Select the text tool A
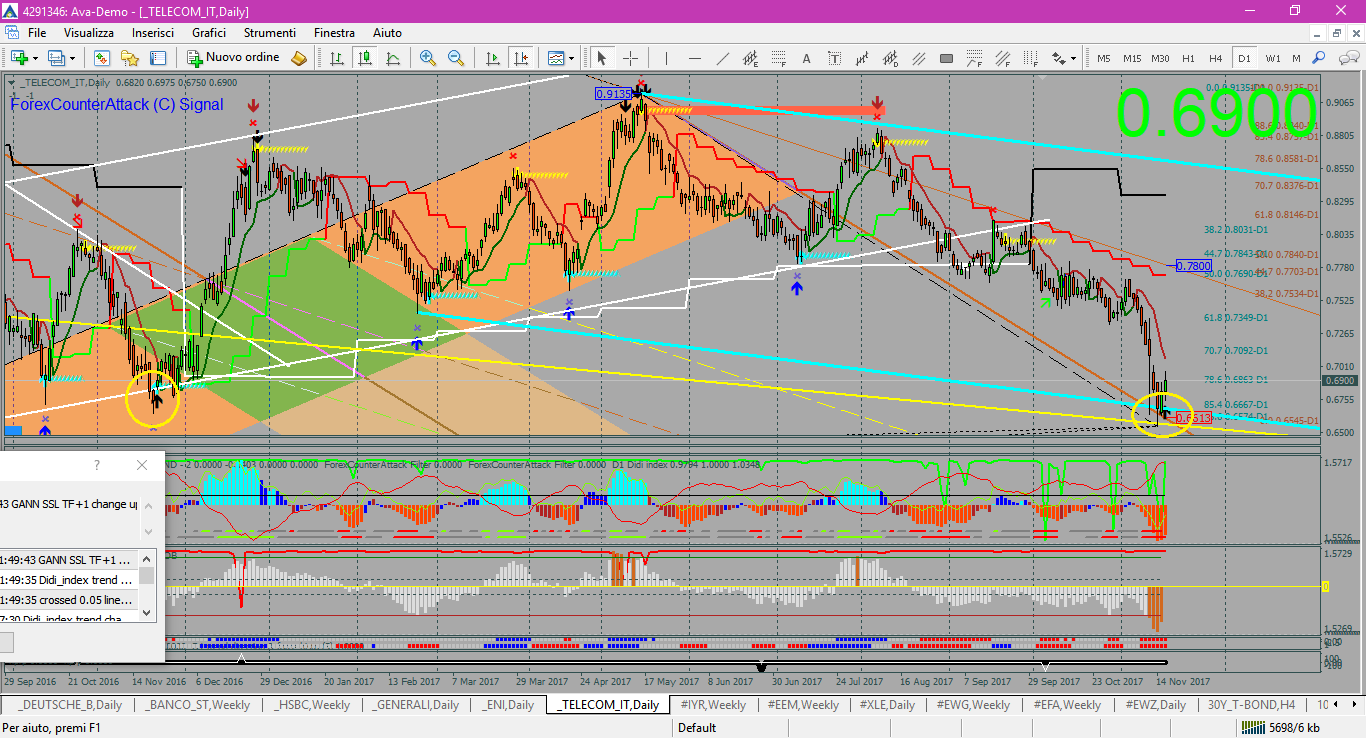 tap(807, 58)
